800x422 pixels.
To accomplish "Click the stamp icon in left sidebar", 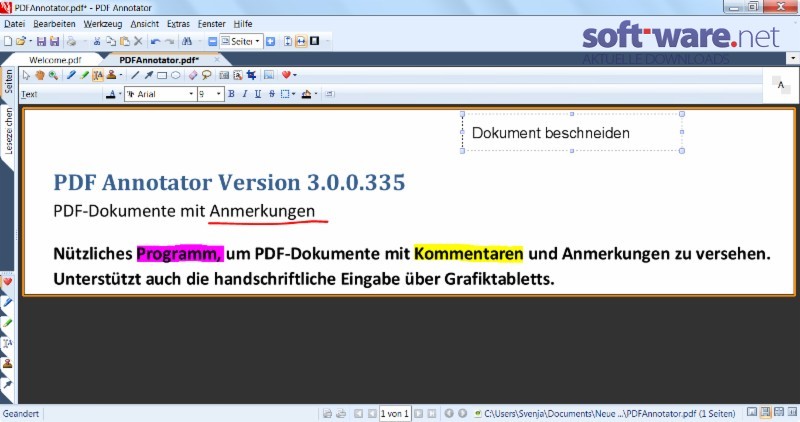I will coord(8,364).
